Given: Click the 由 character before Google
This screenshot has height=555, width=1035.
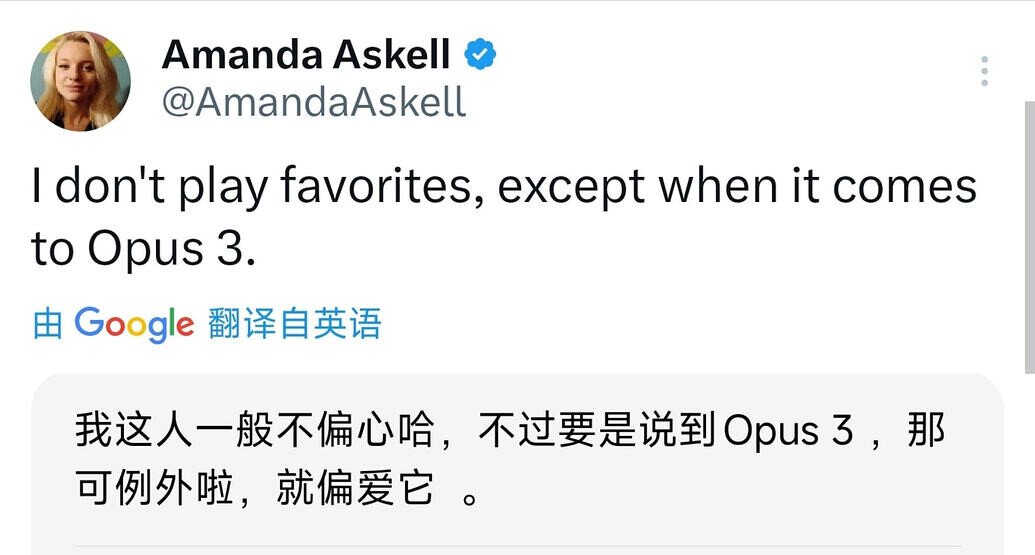Looking at the screenshot, I should tap(48, 323).
